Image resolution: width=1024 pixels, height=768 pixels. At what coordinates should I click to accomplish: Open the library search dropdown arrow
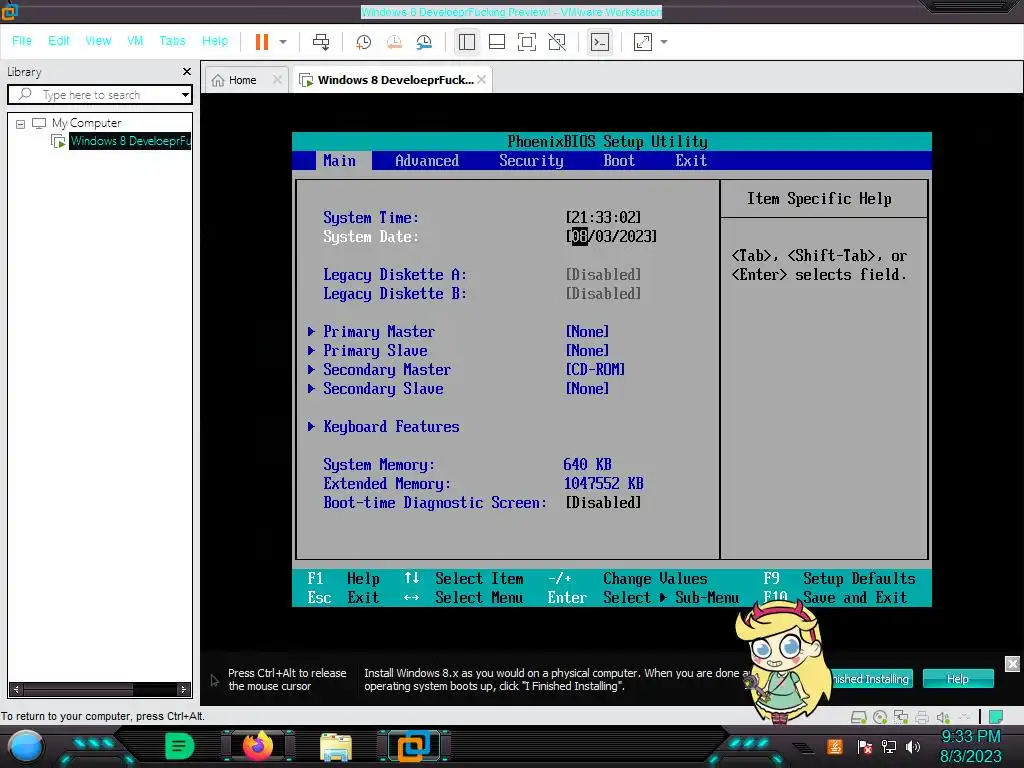185,95
